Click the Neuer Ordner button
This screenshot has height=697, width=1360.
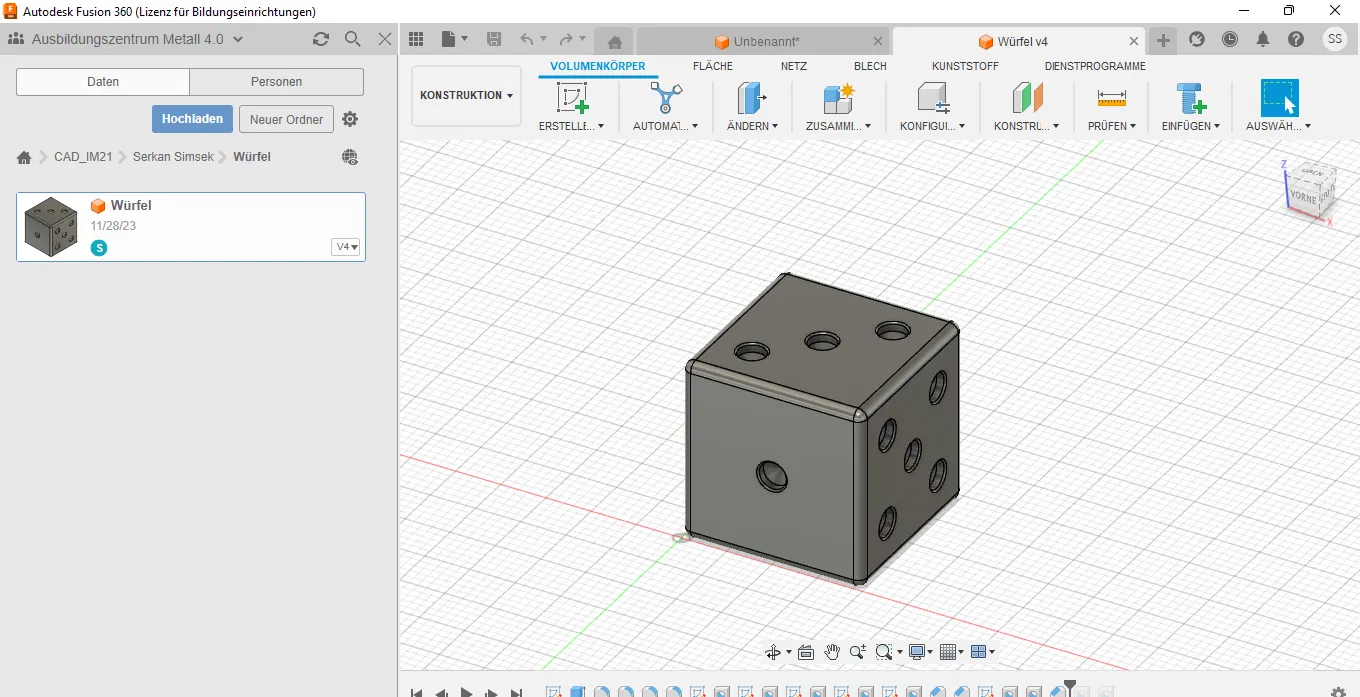click(286, 119)
